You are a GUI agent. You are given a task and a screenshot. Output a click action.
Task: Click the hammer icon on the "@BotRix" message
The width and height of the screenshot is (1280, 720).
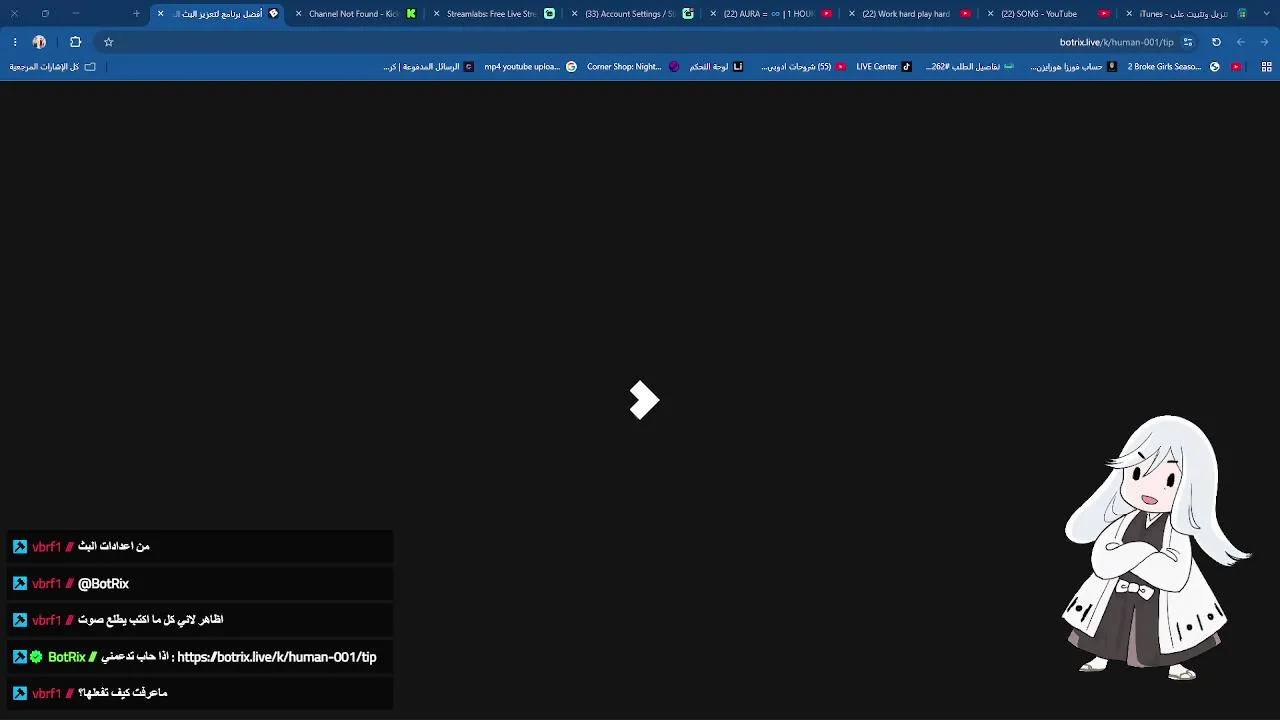pos(20,584)
